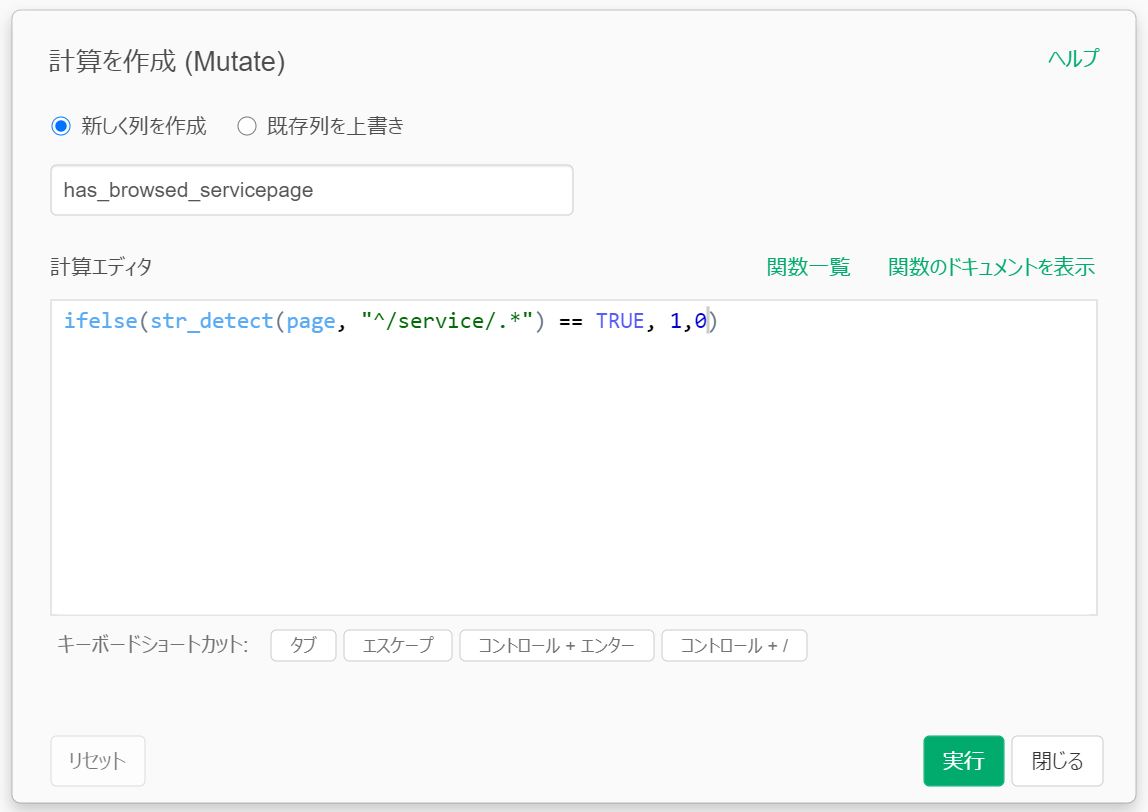Open 関数のドキュメントを表示 link
The image size is (1148, 812).
coord(991,267)
